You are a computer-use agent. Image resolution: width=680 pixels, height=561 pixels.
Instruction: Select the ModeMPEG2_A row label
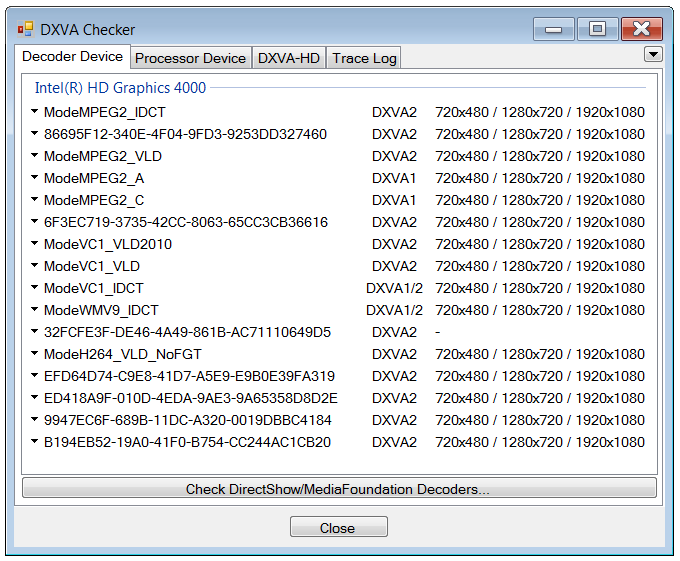[x=94, y=178]
